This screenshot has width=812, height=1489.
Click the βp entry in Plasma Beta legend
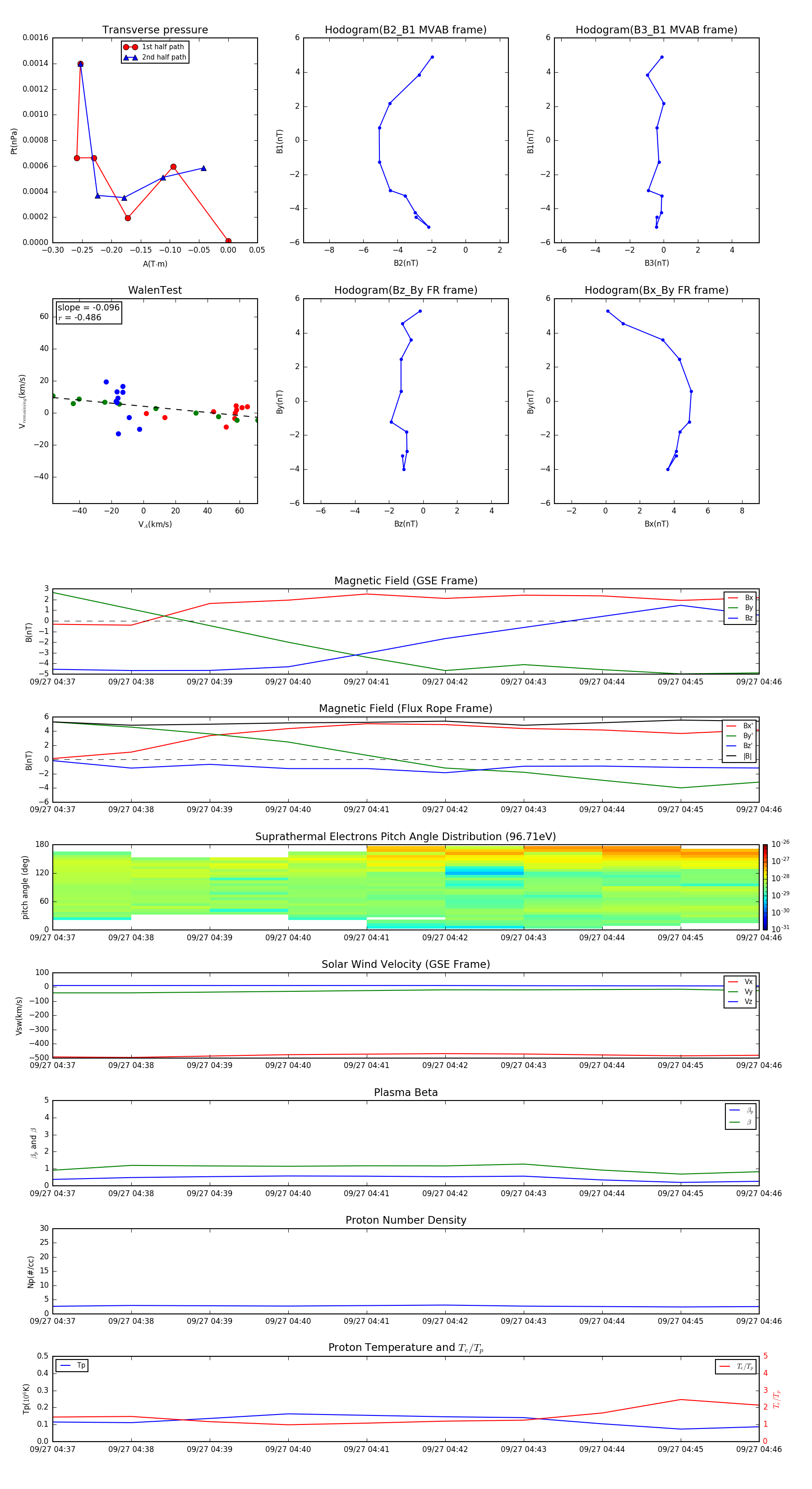741,1110
